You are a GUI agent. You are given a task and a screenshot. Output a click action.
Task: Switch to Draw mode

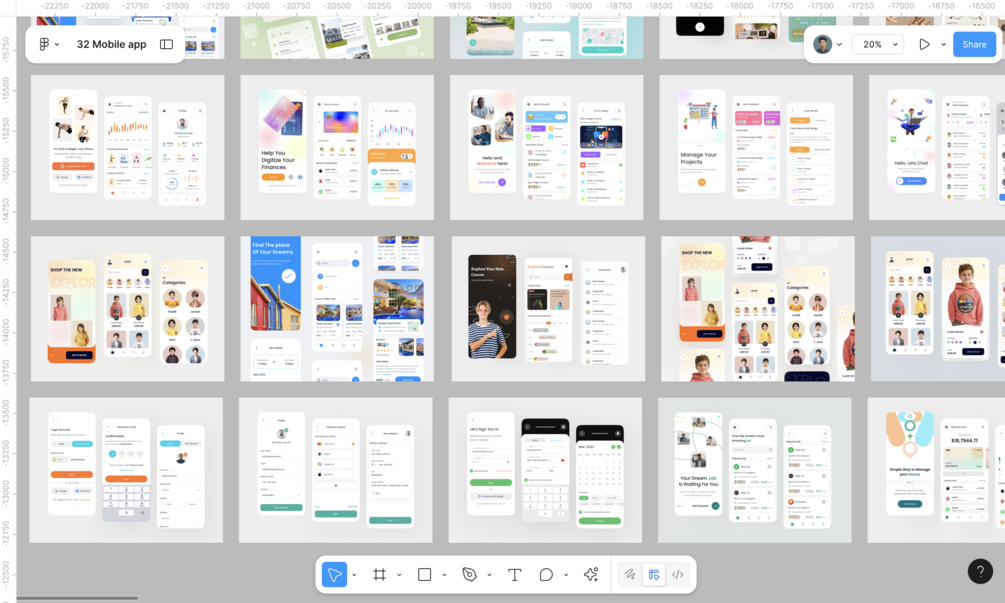(629, 574)
